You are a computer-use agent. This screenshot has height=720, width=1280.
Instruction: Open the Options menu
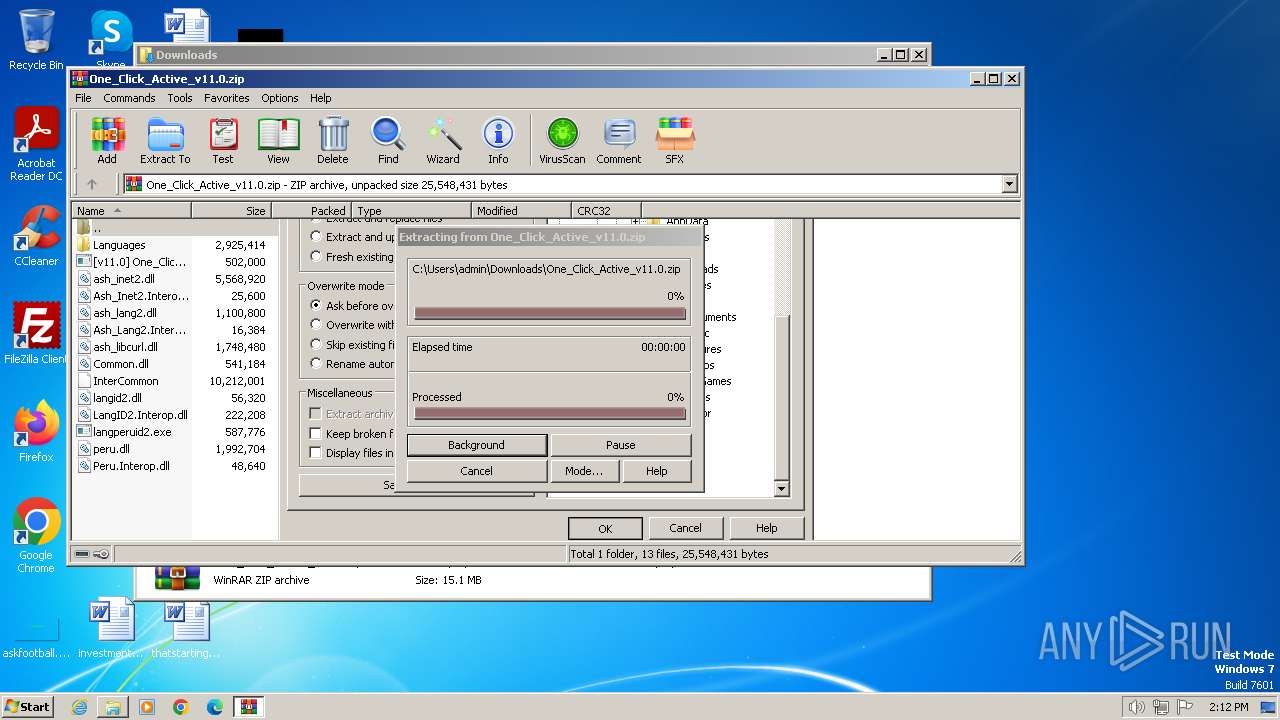(280, 98)
